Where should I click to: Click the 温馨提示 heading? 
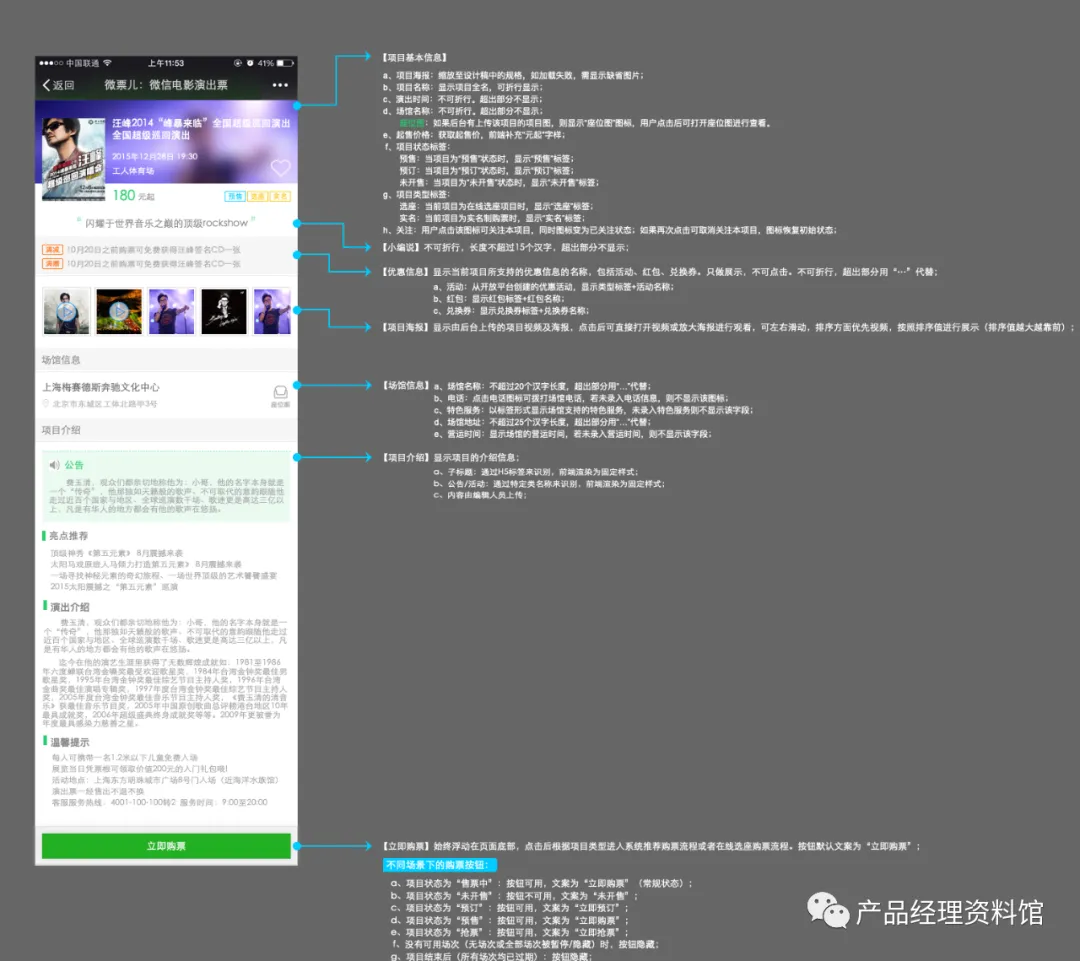pyautogui.click(x=70, y=742)
